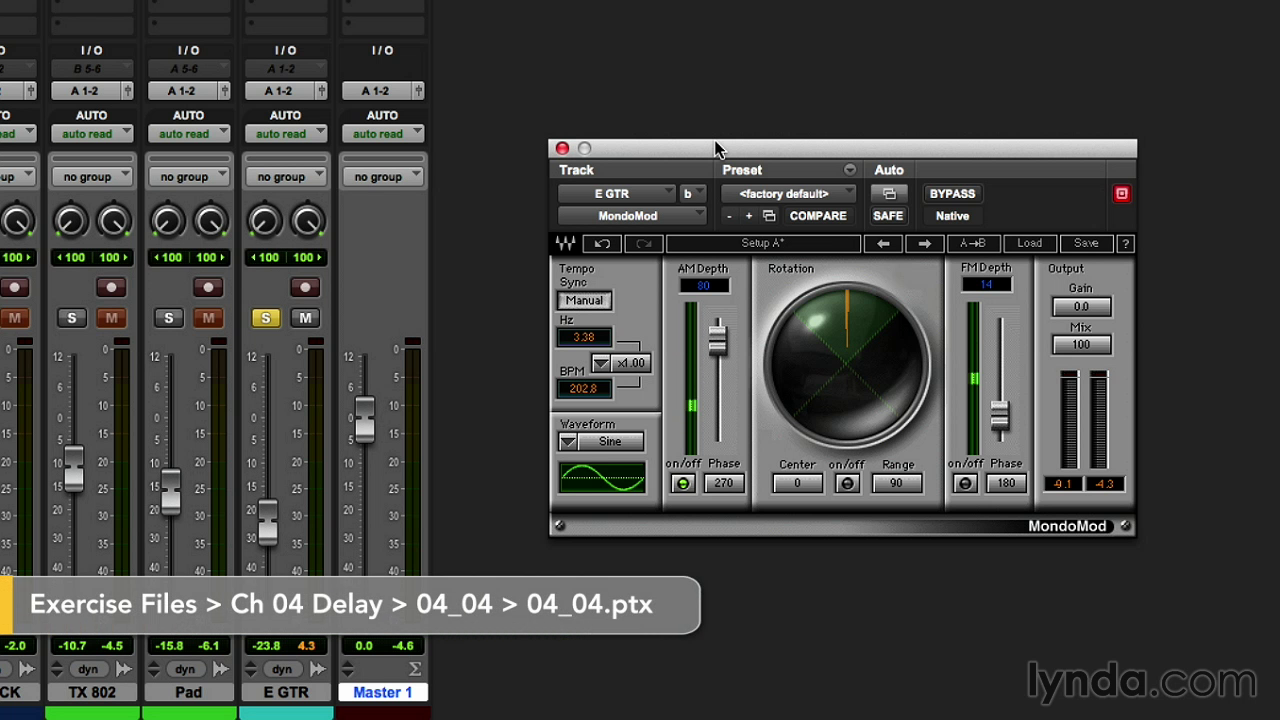Open TX 802 auto read dropdown

click(93, 134)
